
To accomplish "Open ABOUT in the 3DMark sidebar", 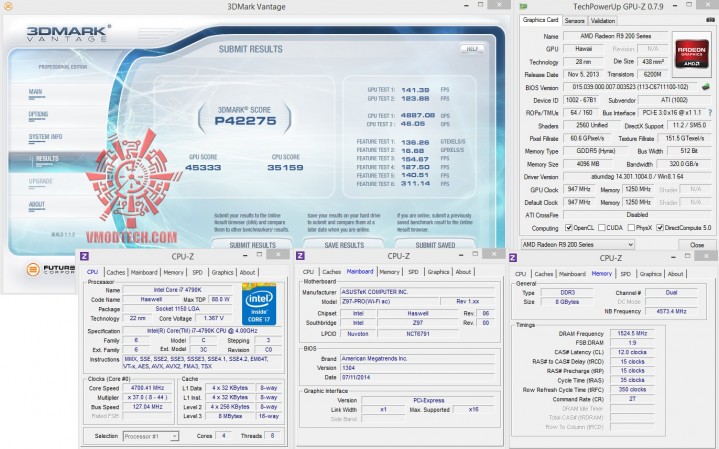I will click(x=37, y=205).
